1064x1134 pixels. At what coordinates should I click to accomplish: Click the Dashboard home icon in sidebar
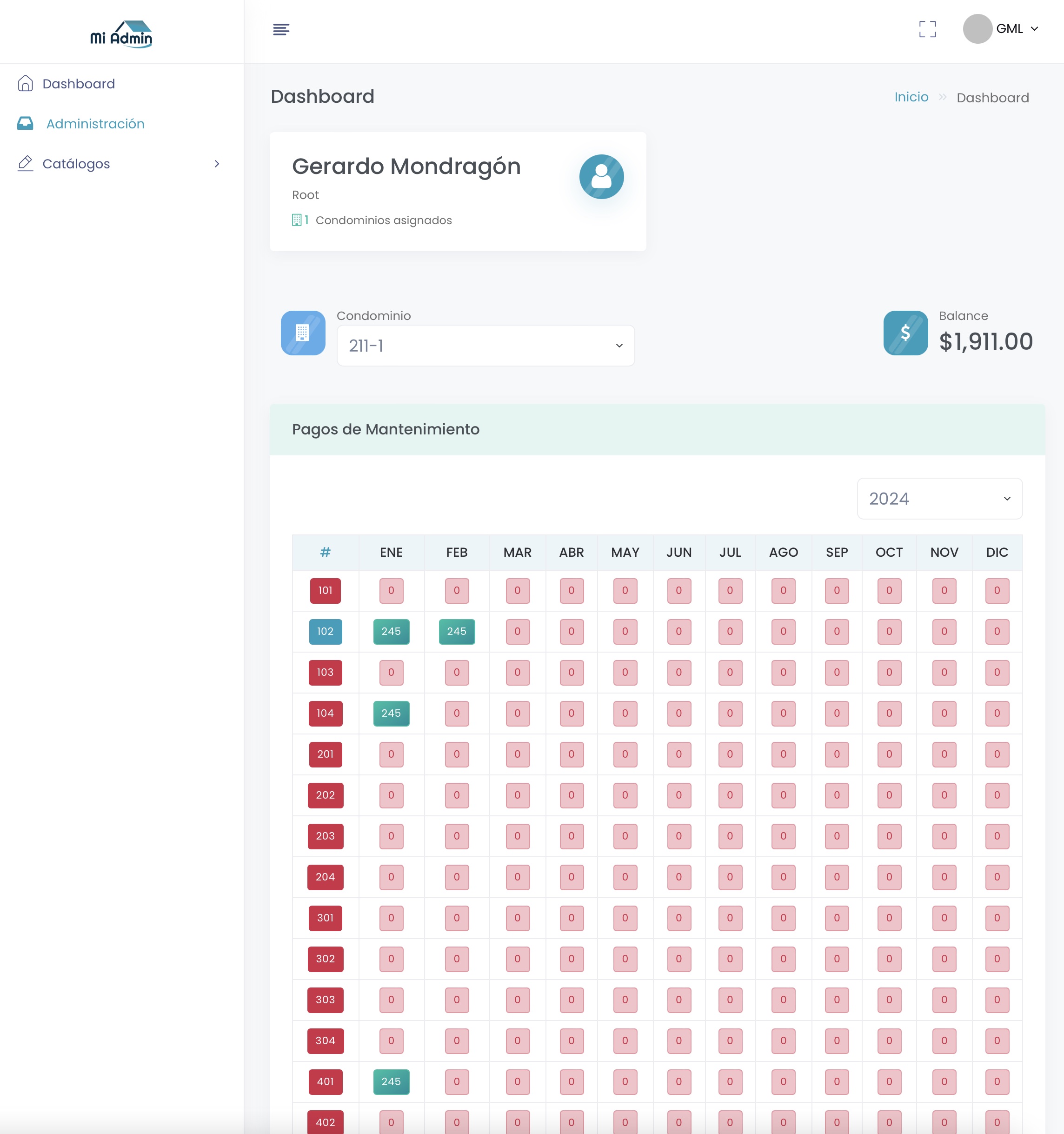[25, 84]
